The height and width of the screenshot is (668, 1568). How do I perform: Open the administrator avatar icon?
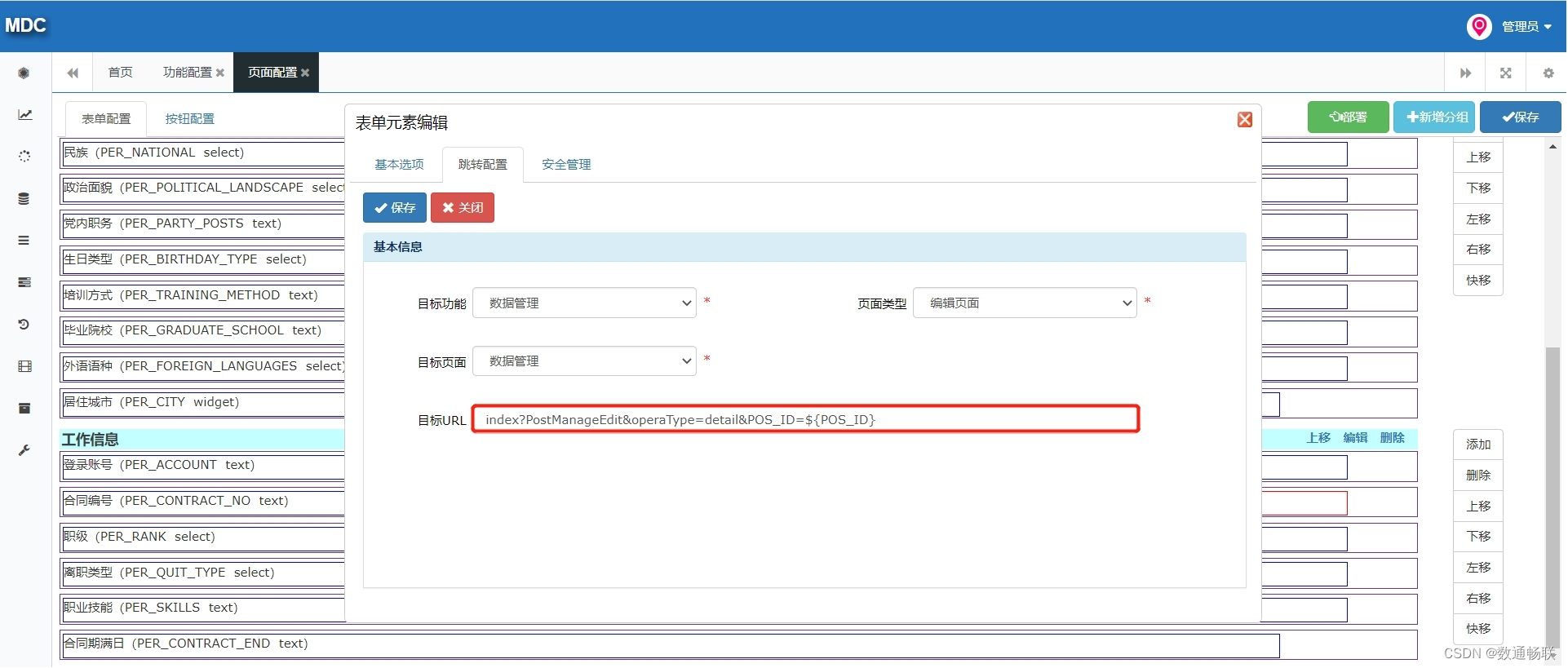(x=1479, y=27)
